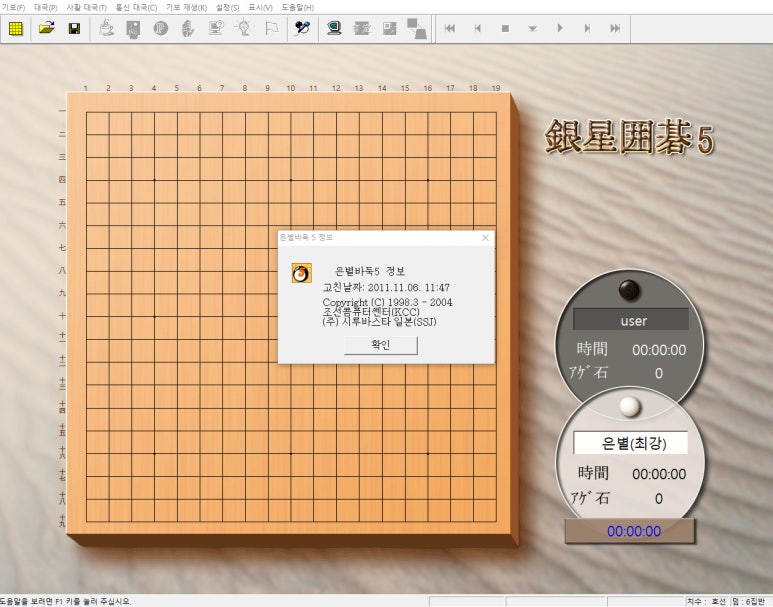This screenshot has width=773, height=607.
Task: Click the black stone in player panel
Action: pyautogui.click(x=630, y=290)
